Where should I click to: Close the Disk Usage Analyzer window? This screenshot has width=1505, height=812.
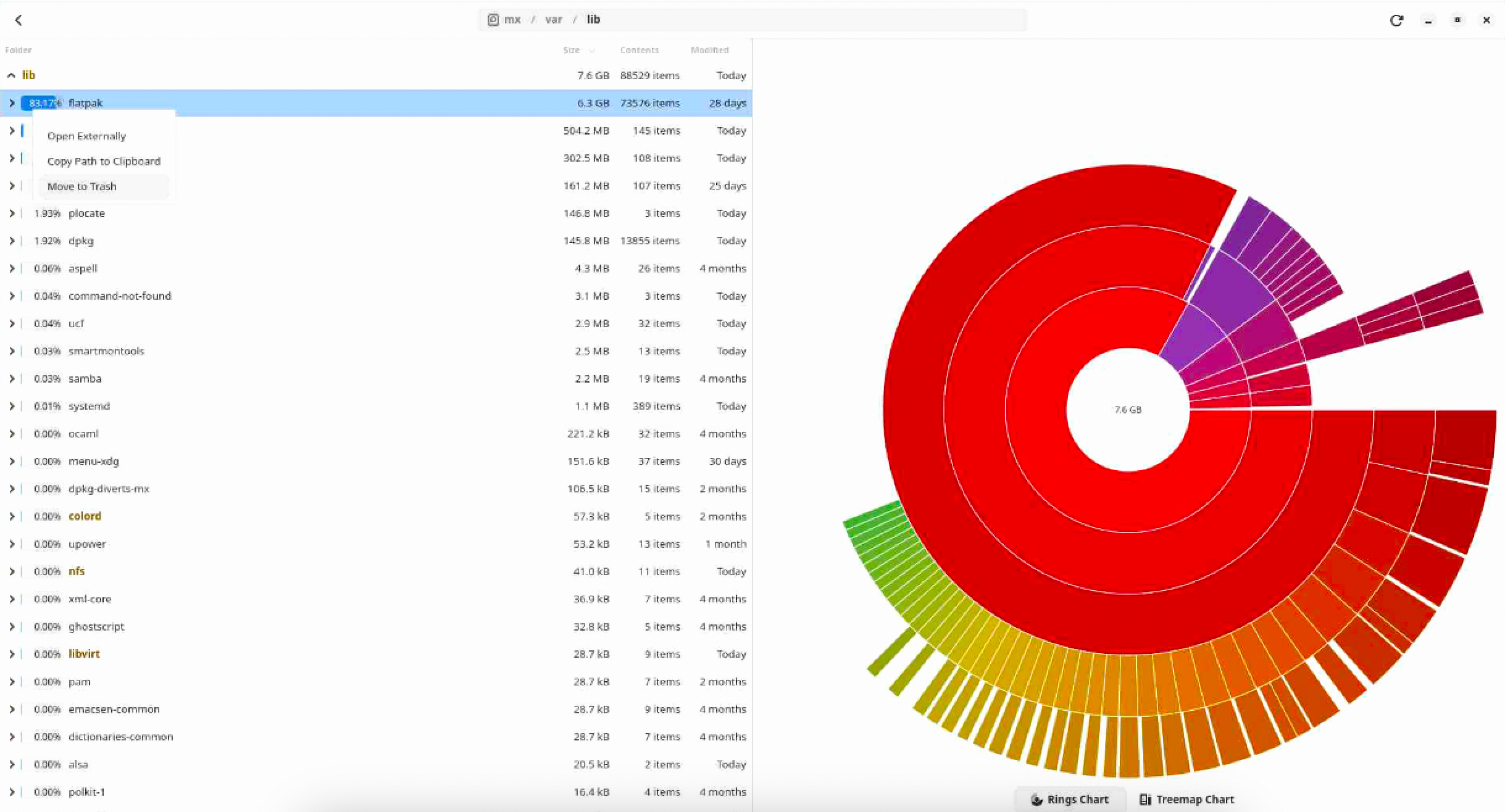click(x=1486, y=20)
